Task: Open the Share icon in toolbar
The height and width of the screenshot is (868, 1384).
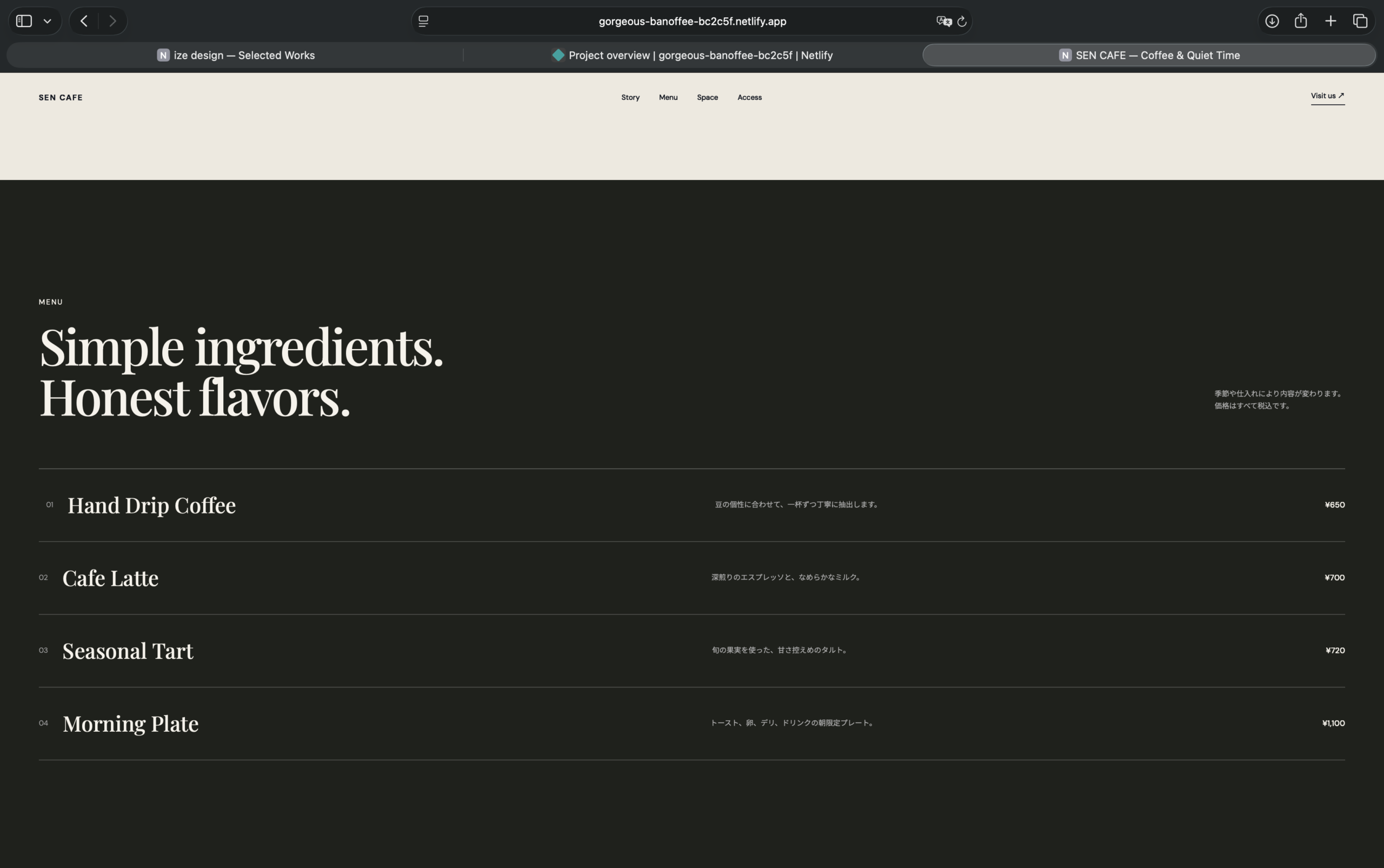Action: (1301, 21)
